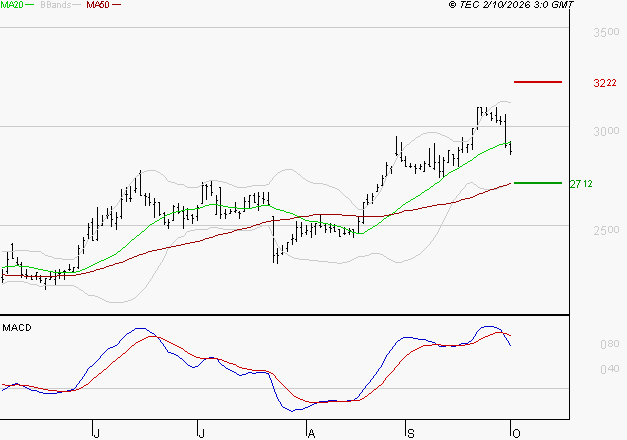
Task: Click the first J month label
Action: click(96, 433)
